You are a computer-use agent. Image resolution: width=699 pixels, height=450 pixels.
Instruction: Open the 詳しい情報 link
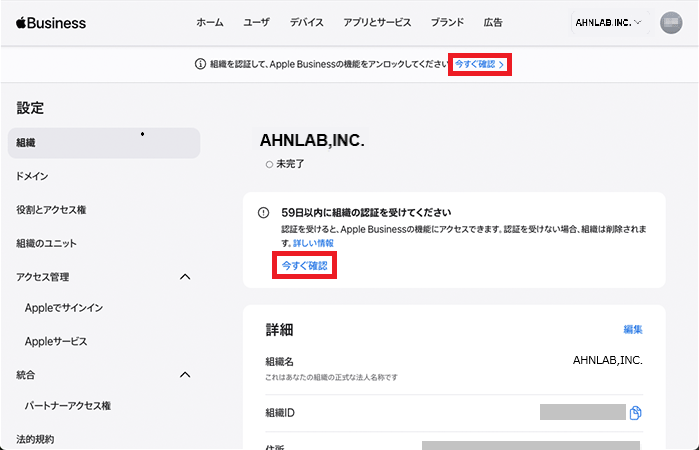[x=313, y=243]
